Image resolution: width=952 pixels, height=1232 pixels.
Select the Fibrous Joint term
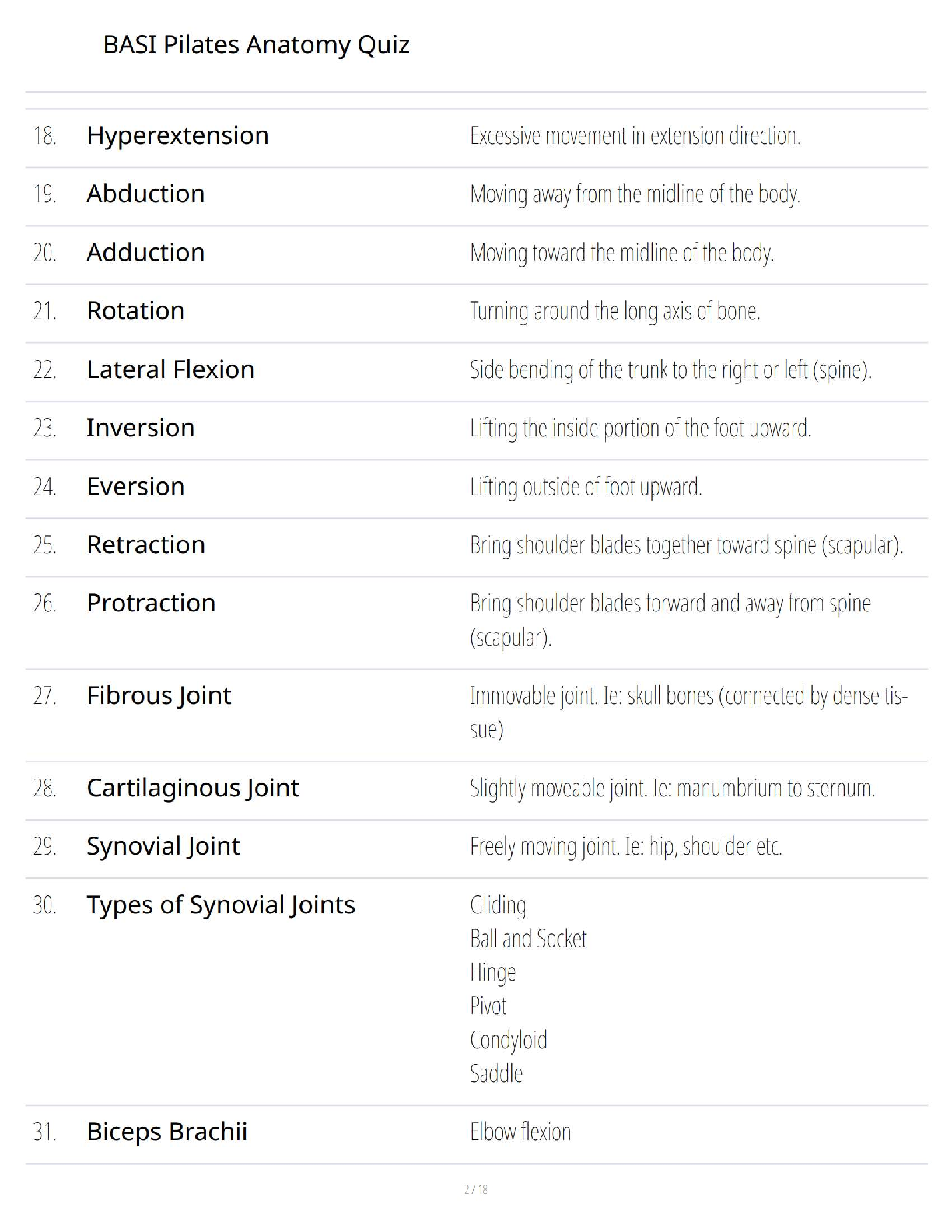(x=159, y=695)
